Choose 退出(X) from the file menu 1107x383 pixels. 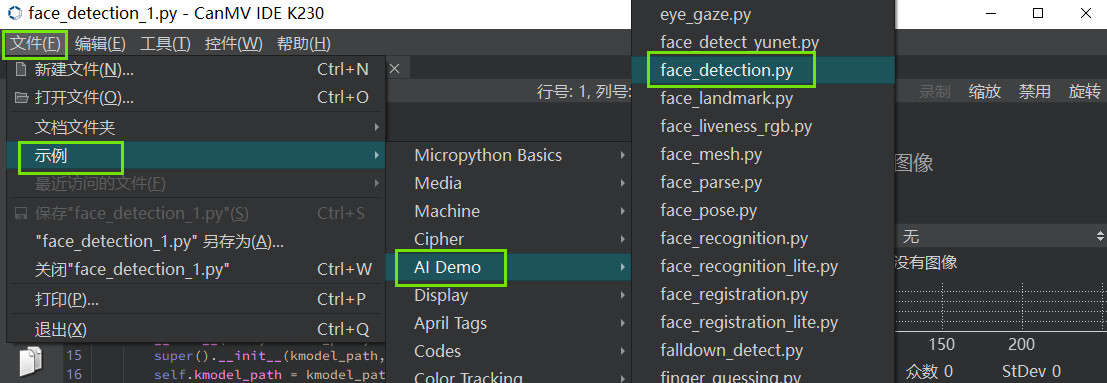[x=197, y=329]
